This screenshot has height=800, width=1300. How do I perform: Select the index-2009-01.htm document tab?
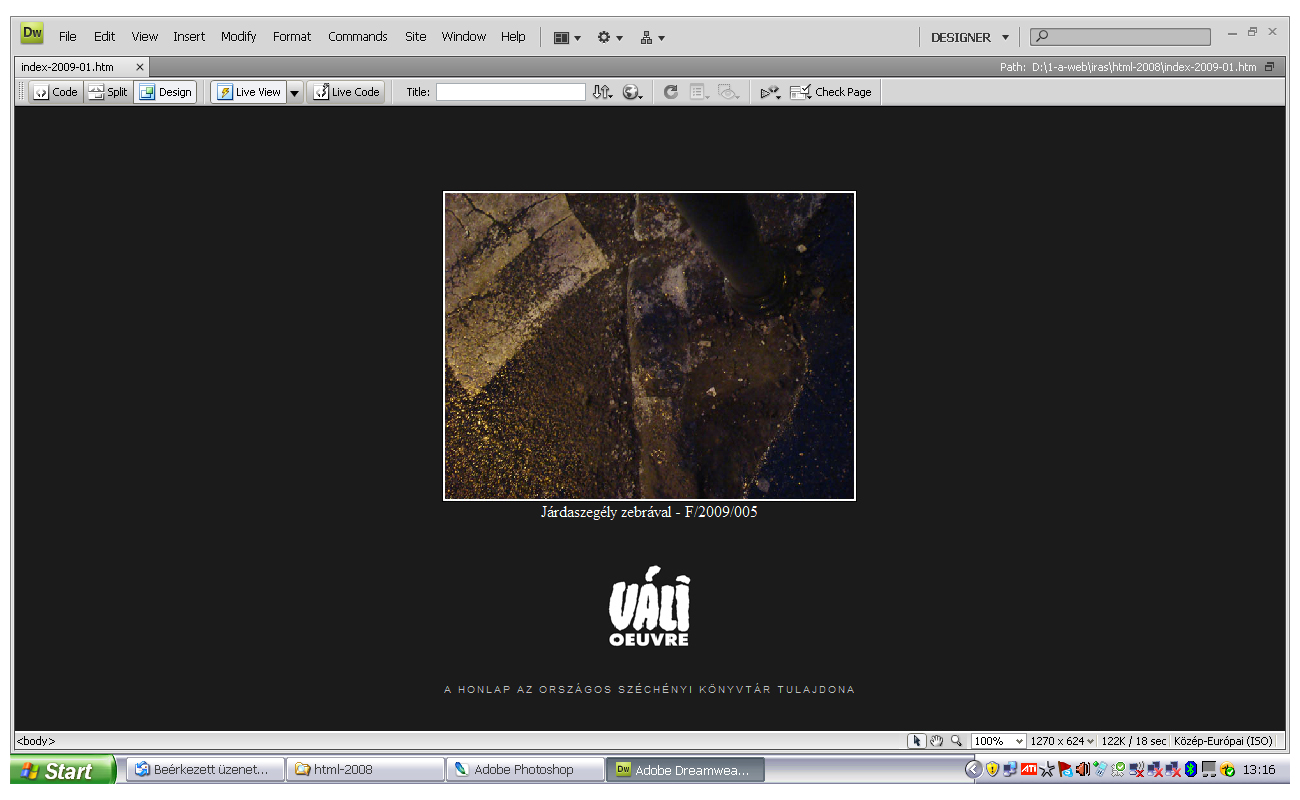click(x=68, y=67)
